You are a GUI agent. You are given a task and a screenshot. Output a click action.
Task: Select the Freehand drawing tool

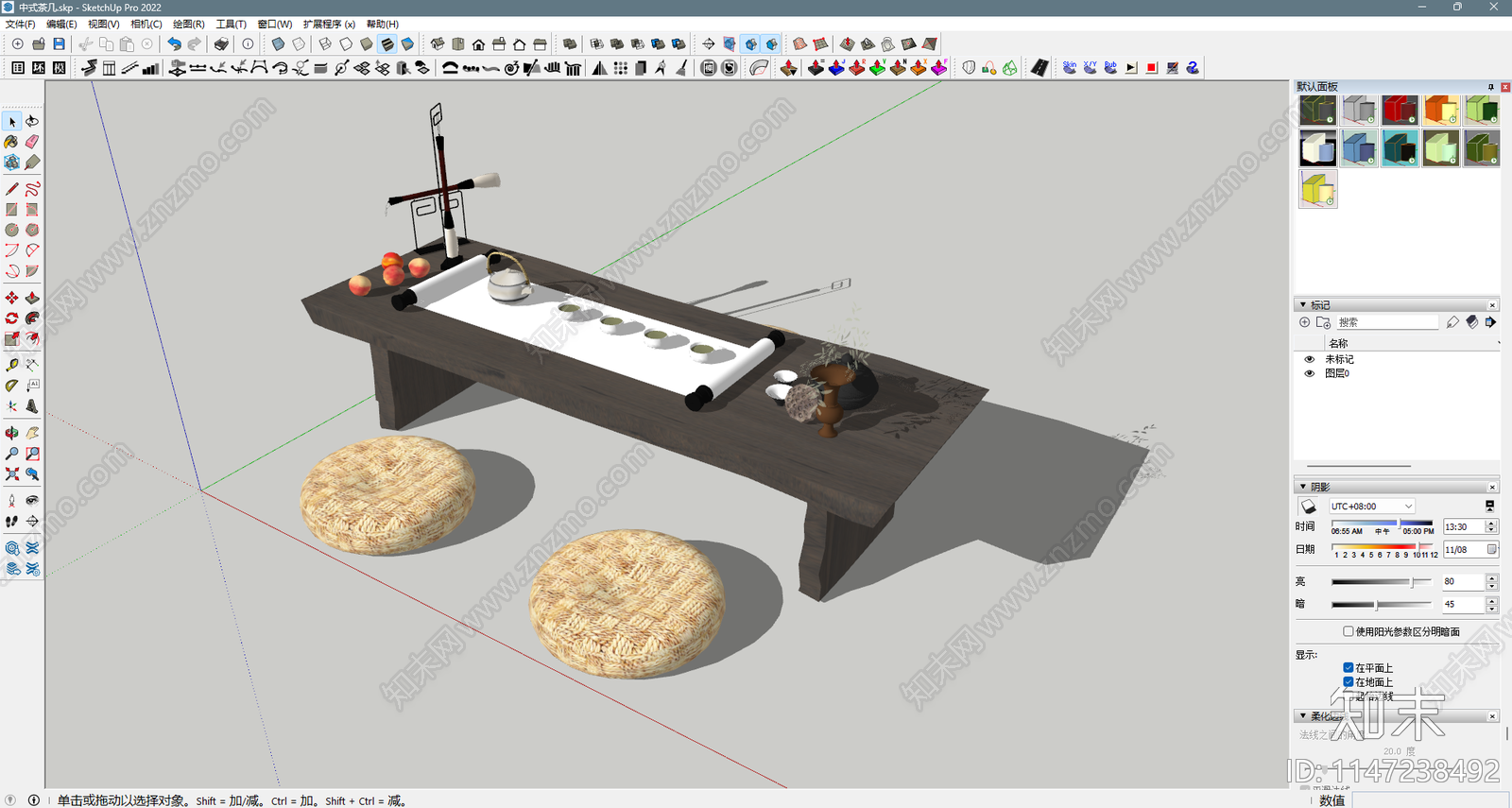(x=32, y=189)
